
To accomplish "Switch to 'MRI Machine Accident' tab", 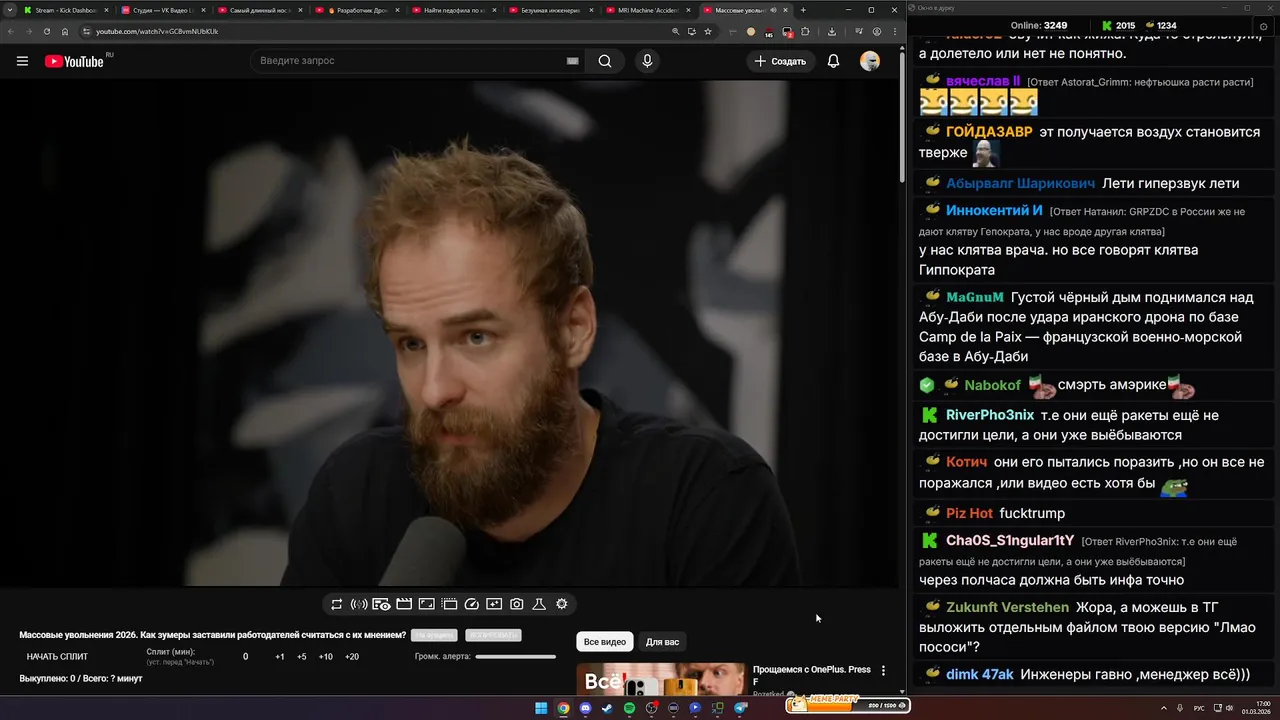I will 647,10.
